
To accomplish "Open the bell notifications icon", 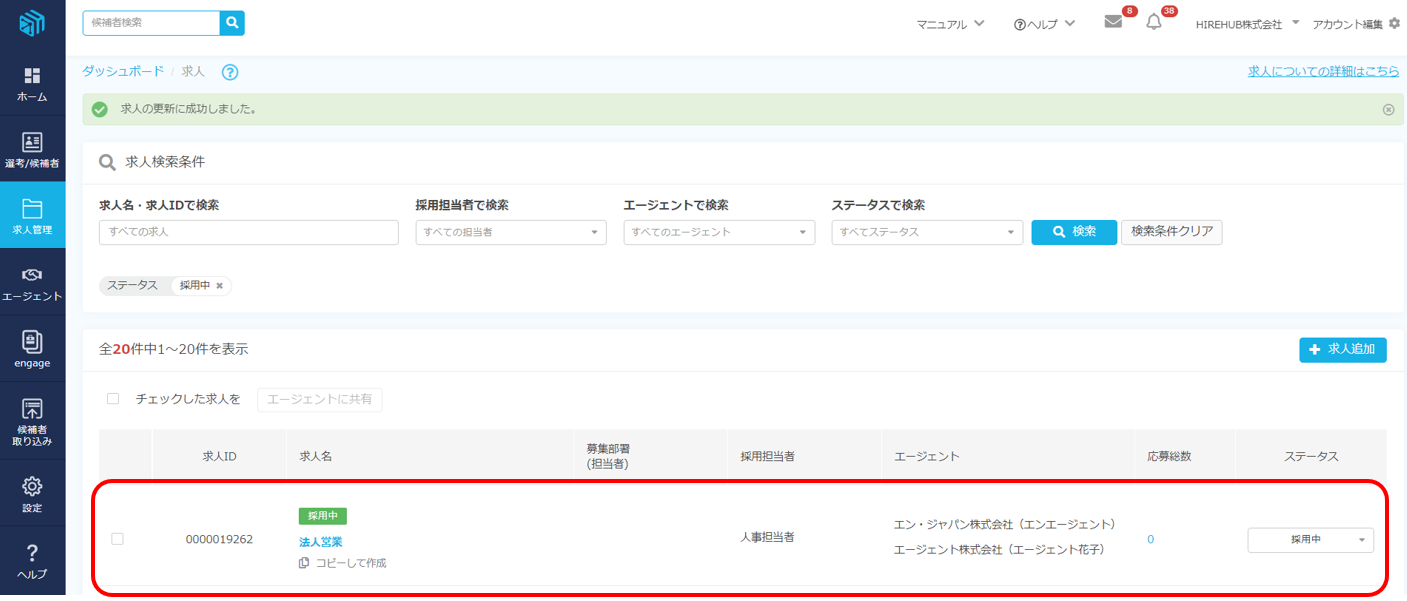I will [1154, 22].
